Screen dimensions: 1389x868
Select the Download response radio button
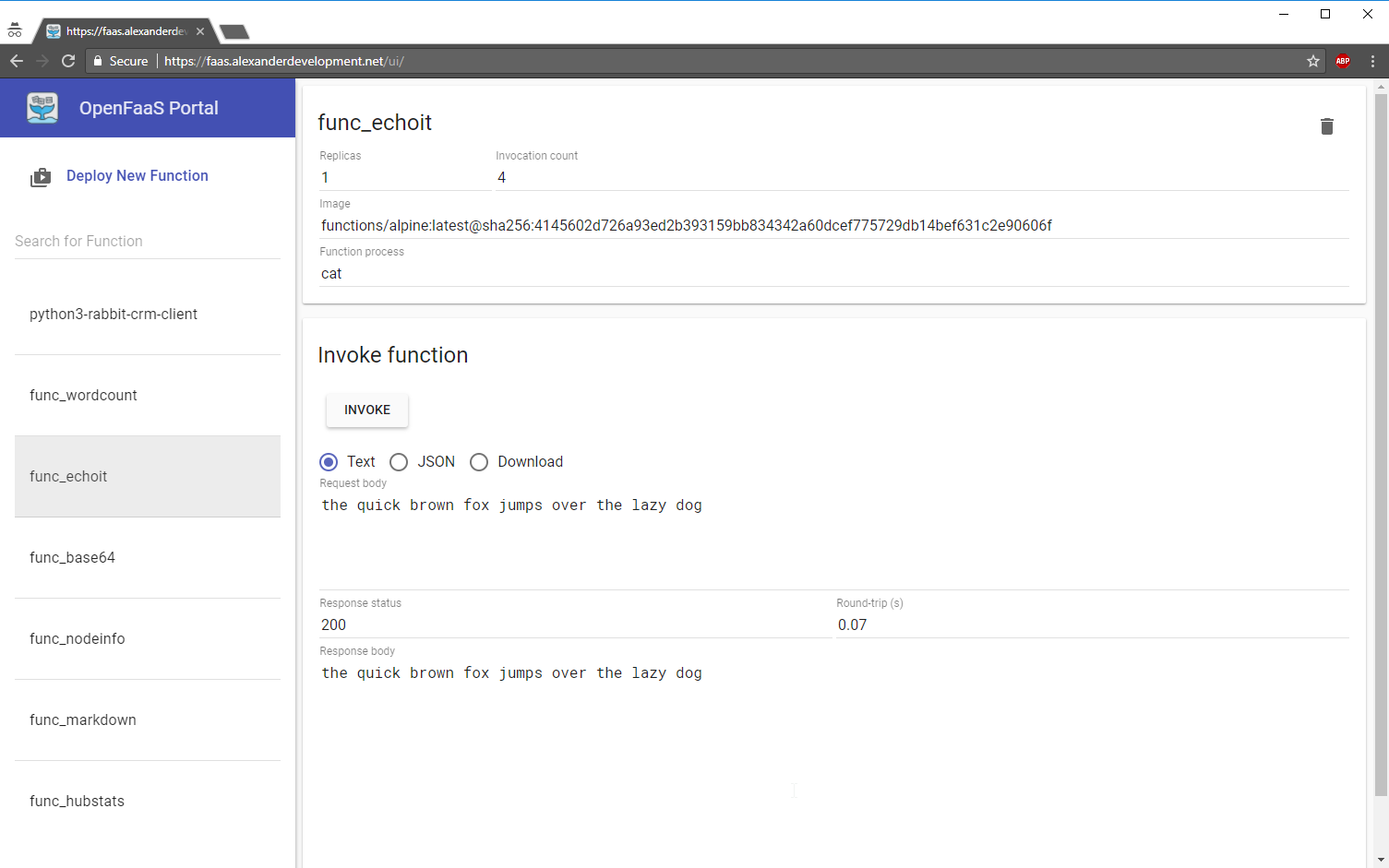[x=479, y=462]
